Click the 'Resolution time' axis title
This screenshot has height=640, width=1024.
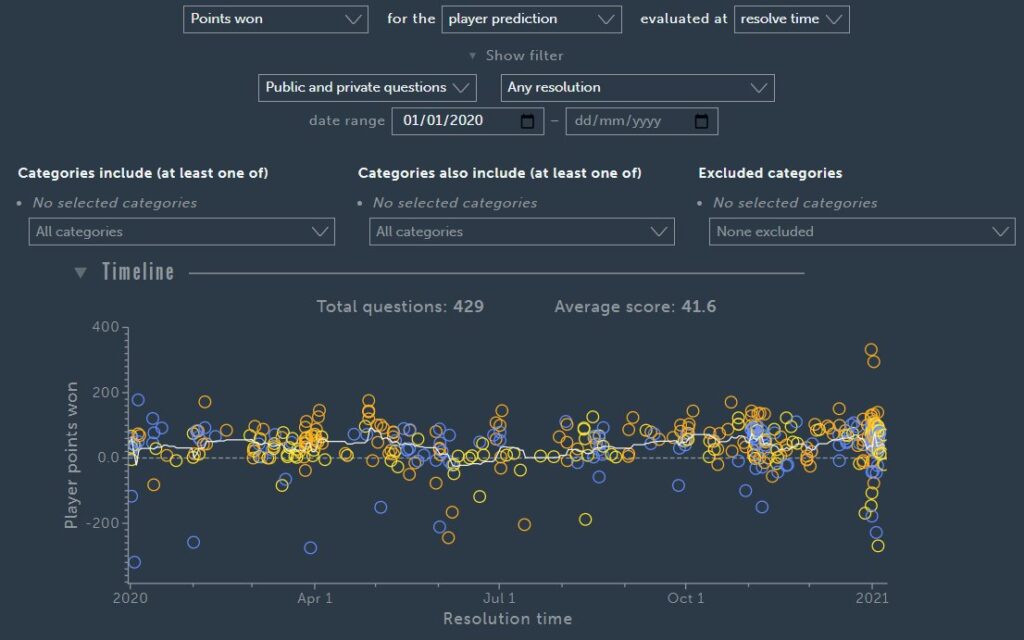[507, 618]
